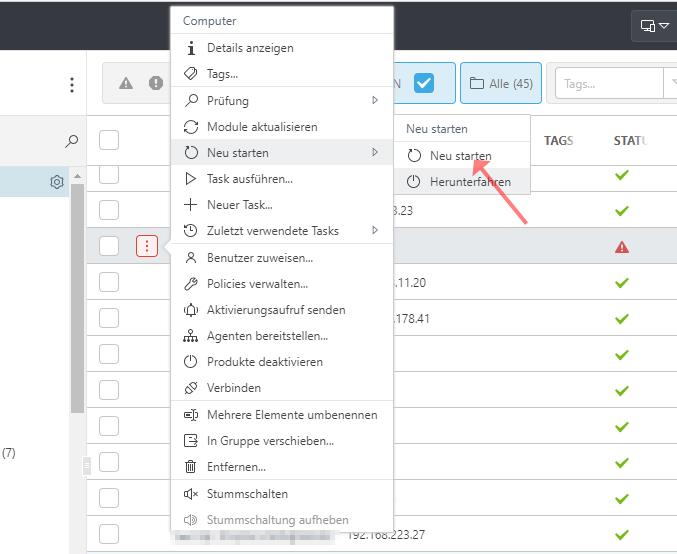Click the move icon beside In Gruppe verschieben

[x=190, y=441]
